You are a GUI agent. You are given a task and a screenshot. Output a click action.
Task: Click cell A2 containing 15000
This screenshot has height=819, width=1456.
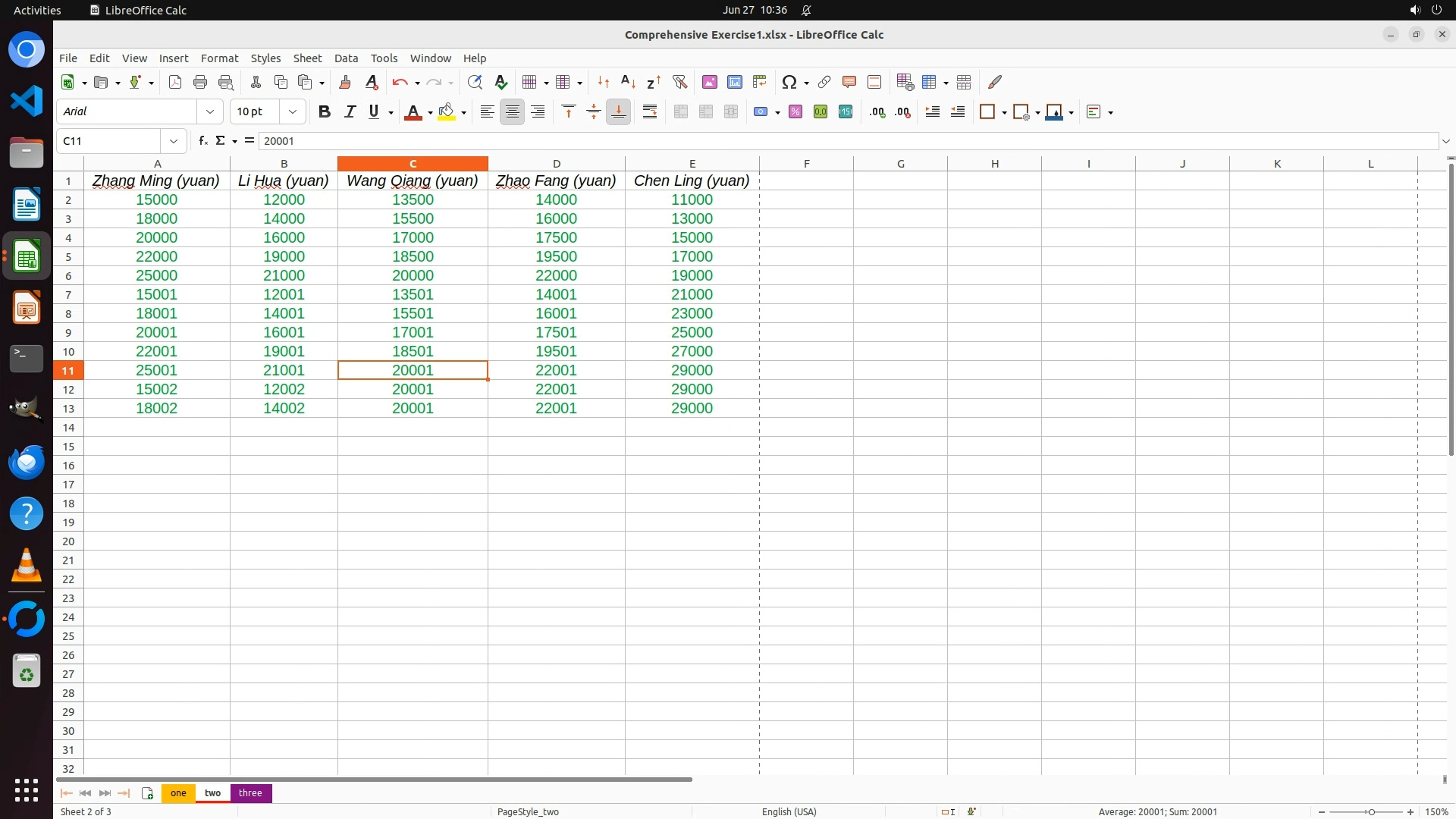[157, 199]
